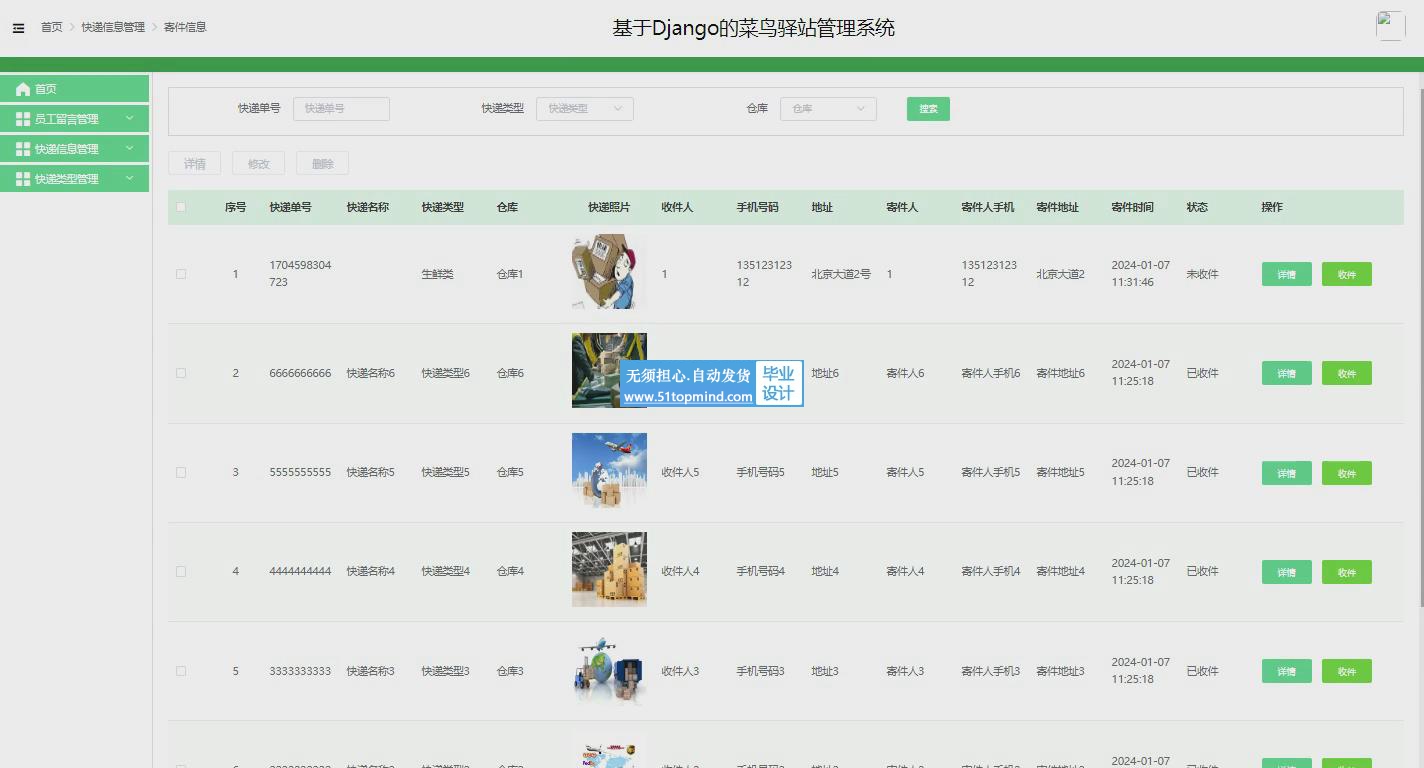Click the 详情 button above the table
Viewport: 1424px width, 768px height.
click(x=194, y=164)
